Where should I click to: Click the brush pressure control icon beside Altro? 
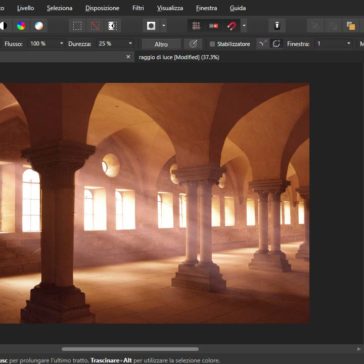(193, 44)
